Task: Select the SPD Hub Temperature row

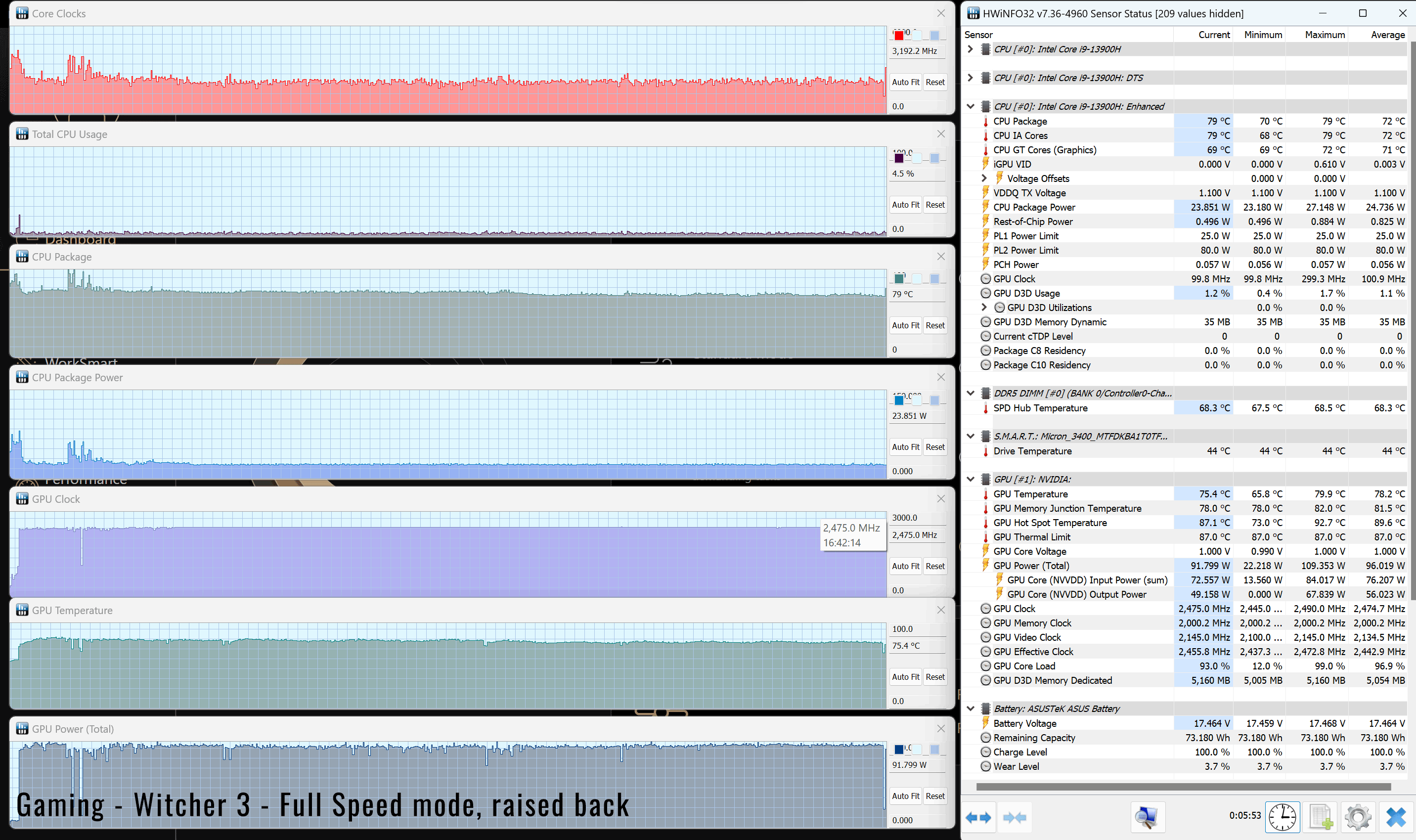Action: pos(1185,408)
